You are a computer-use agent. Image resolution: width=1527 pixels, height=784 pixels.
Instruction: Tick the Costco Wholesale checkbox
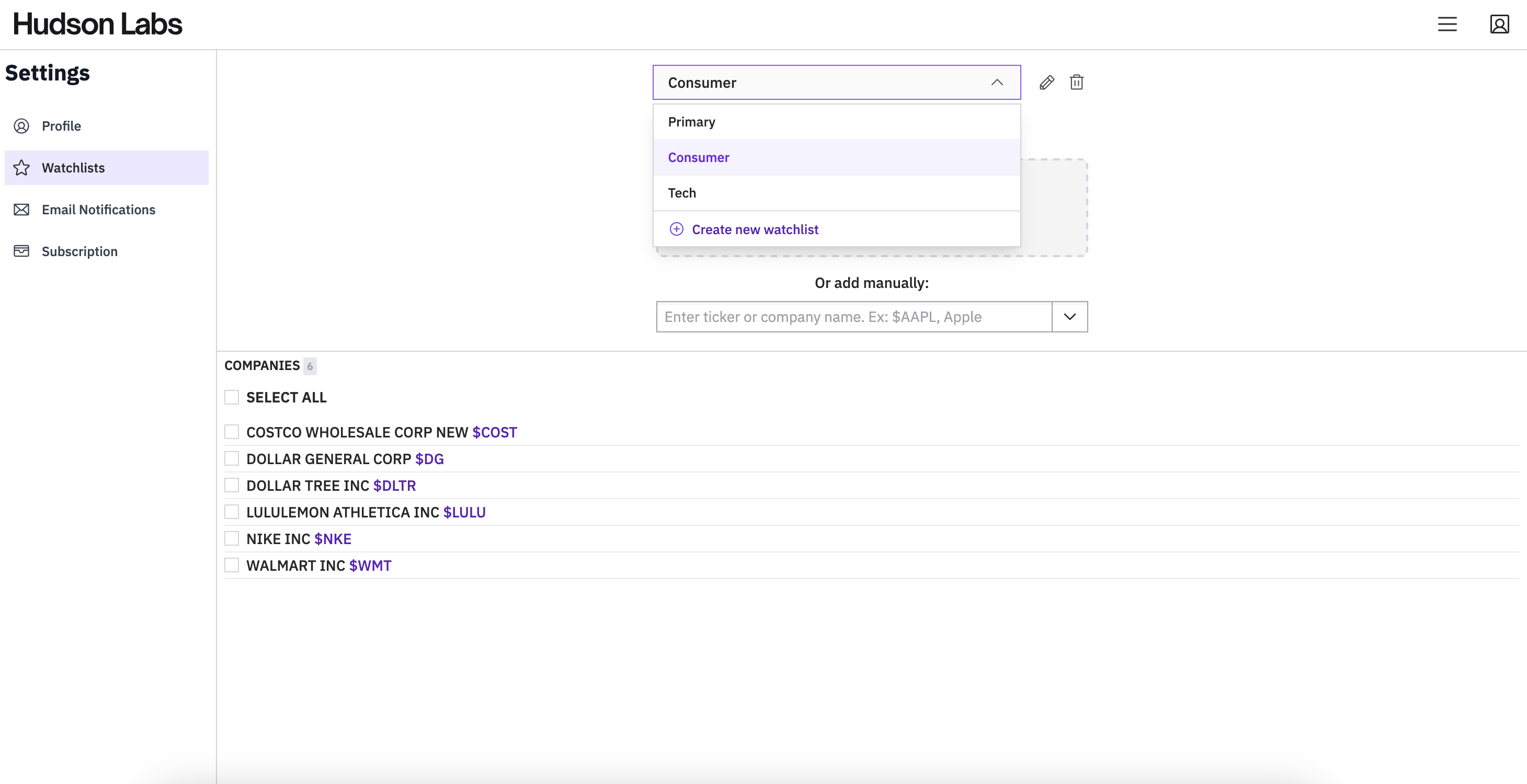[232, 432]
